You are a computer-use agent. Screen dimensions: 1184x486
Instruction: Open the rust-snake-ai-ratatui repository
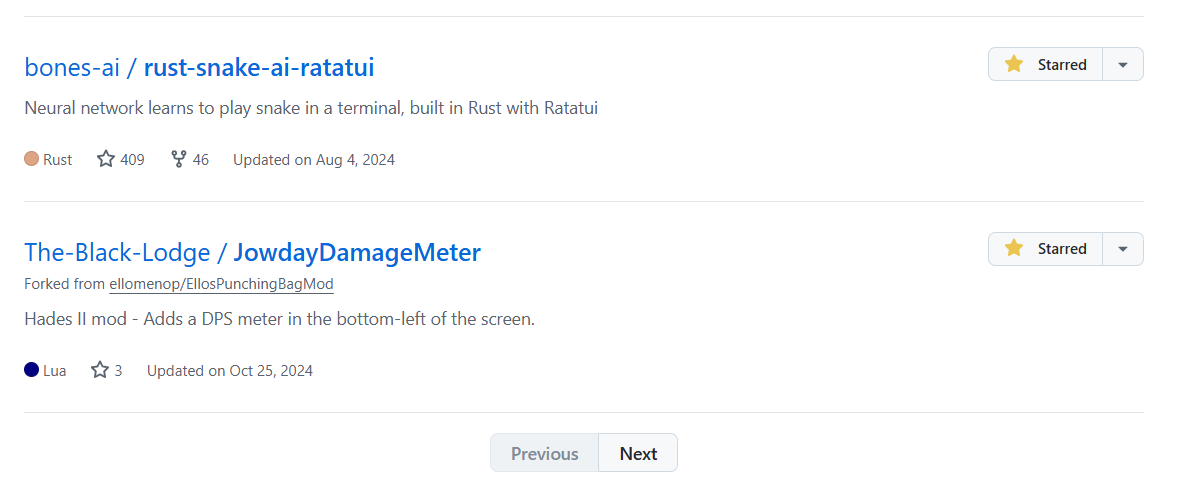(259, 68)
